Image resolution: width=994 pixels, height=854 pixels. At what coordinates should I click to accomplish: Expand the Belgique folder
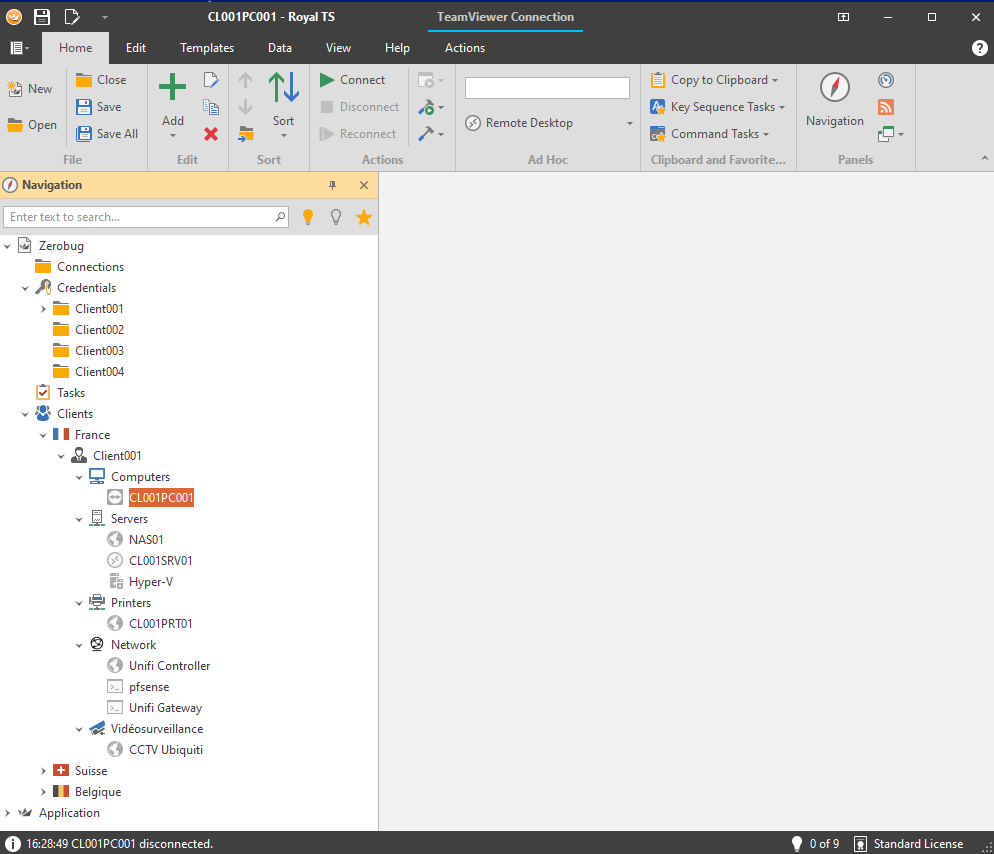point(43,793)
